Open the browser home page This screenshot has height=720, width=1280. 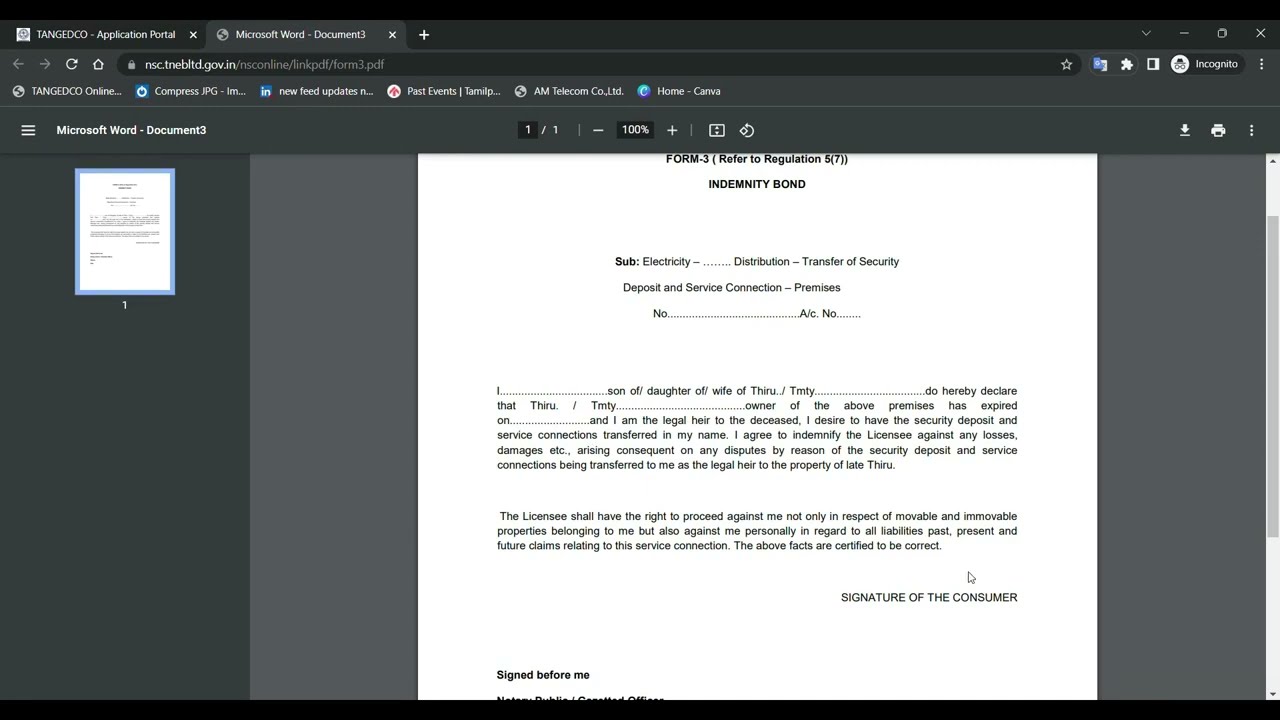coord(98,64)
